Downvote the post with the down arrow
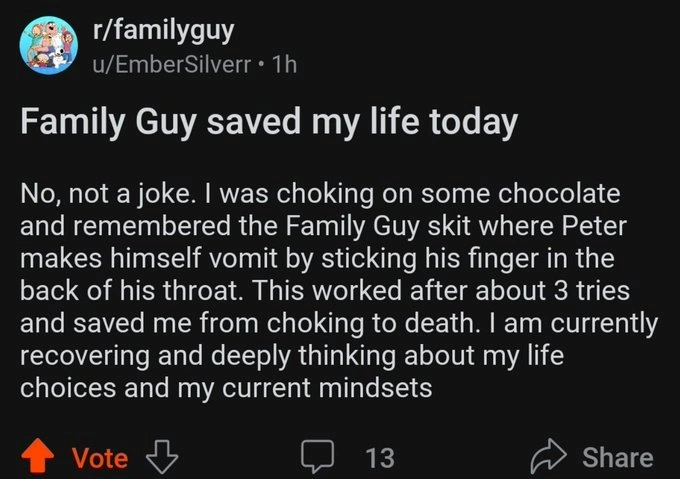 pos(160,457)
